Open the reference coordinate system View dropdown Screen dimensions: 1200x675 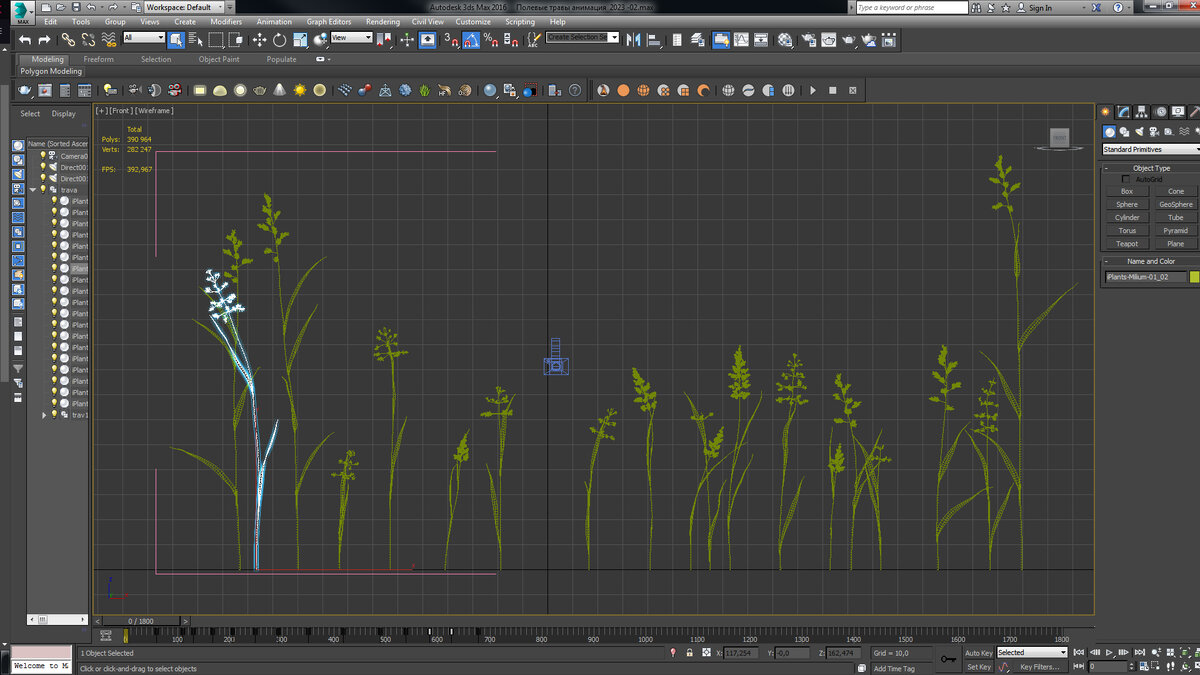coord(351,38)
